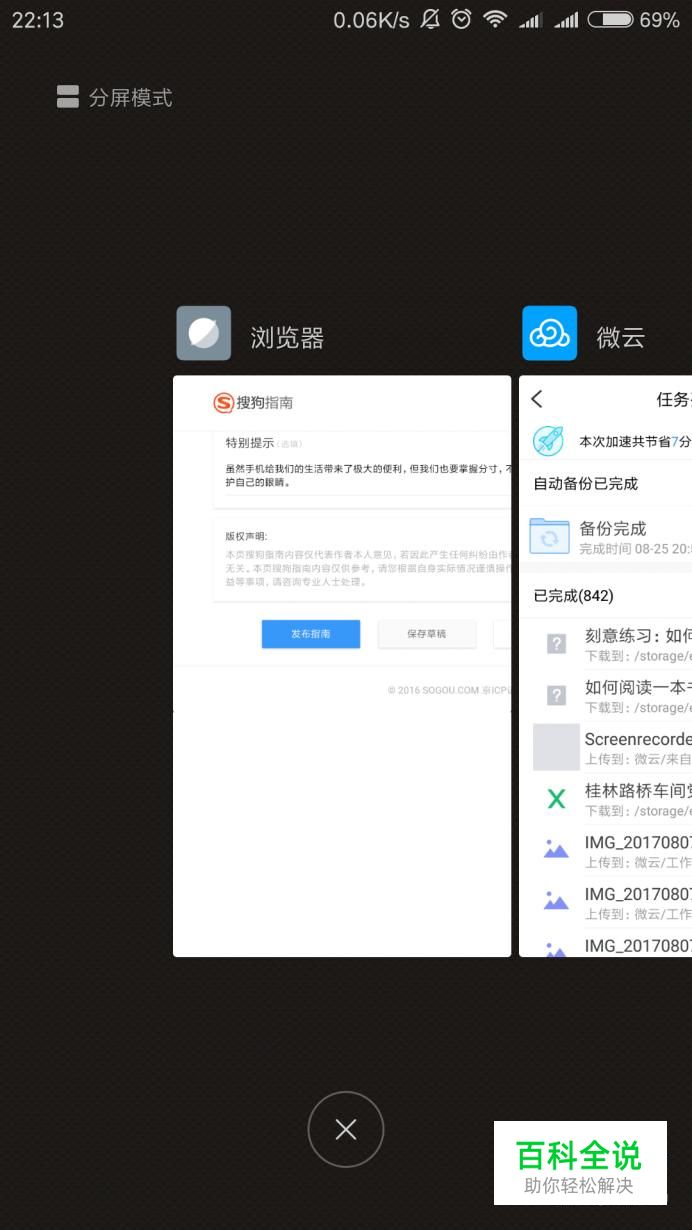Tap unknown-file icon beside 如何阅读一本
The height and width of the screenshot is (1230, 692).
556,695
